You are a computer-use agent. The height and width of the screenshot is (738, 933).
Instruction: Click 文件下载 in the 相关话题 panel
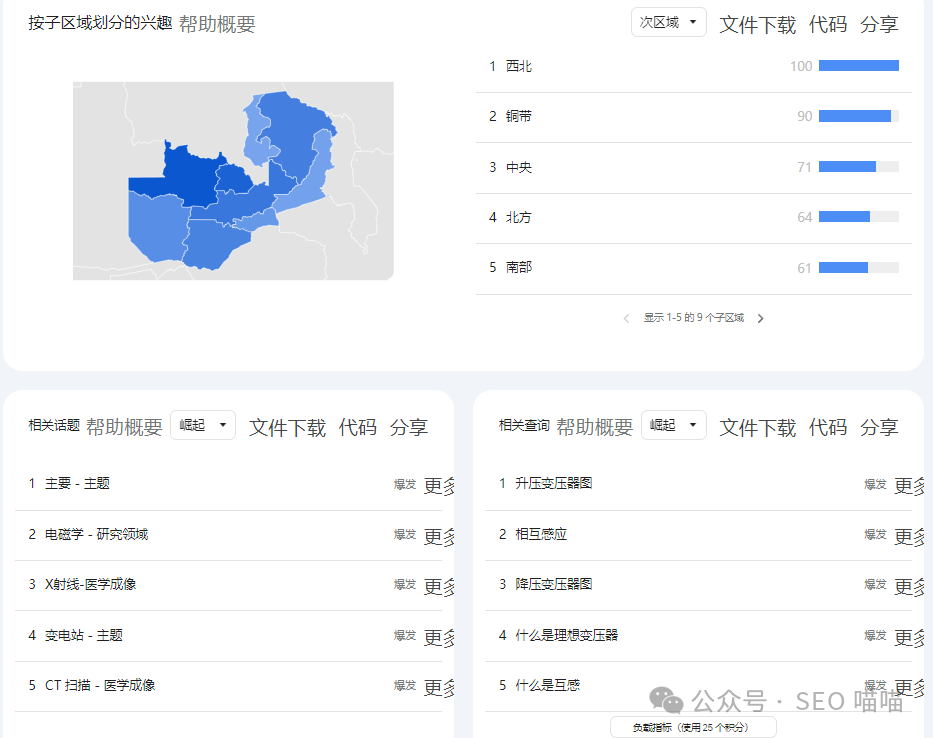point(287,428)
